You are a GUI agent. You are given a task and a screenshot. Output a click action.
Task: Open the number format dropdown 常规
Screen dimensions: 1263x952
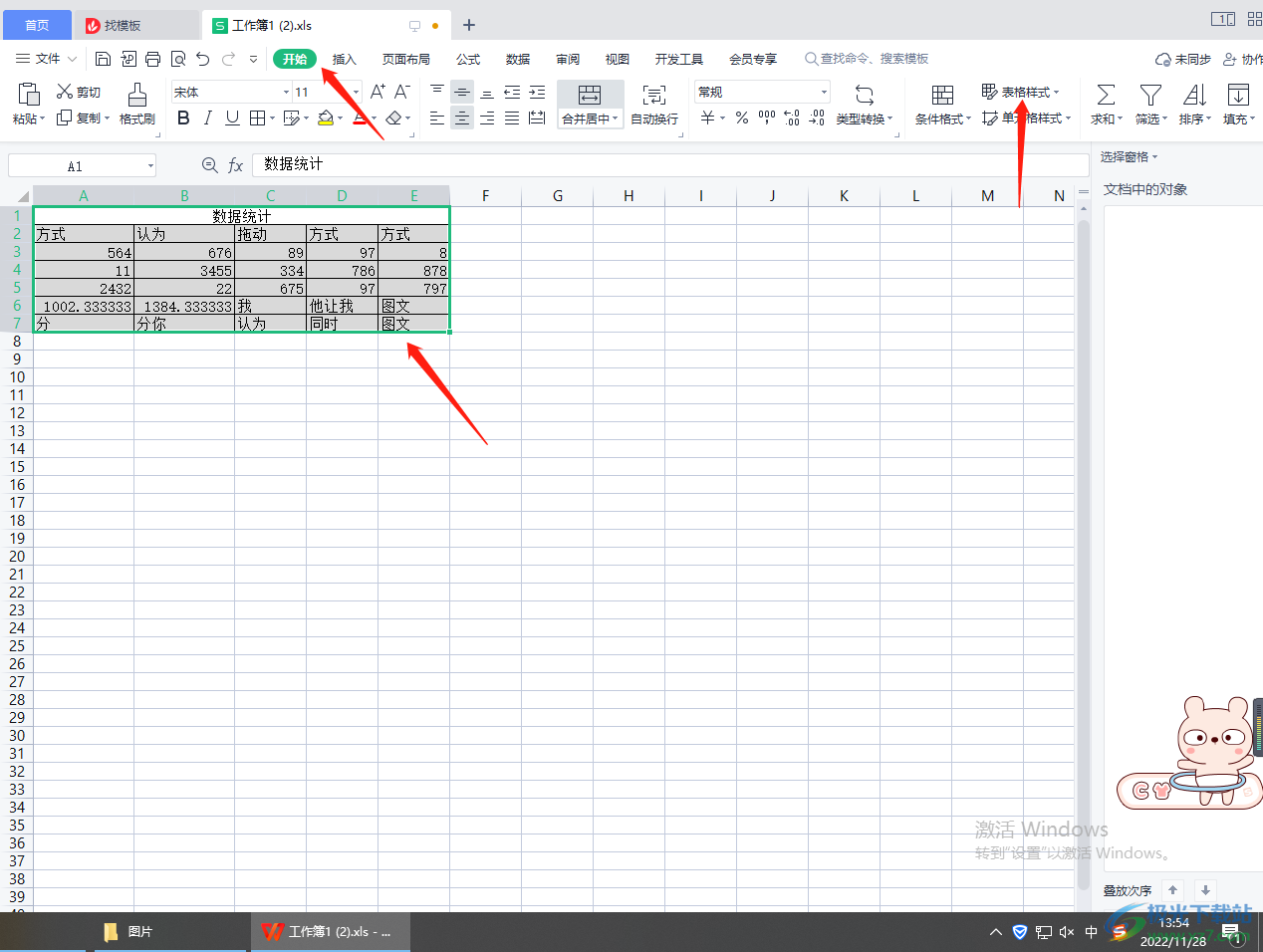coord(824,92)
